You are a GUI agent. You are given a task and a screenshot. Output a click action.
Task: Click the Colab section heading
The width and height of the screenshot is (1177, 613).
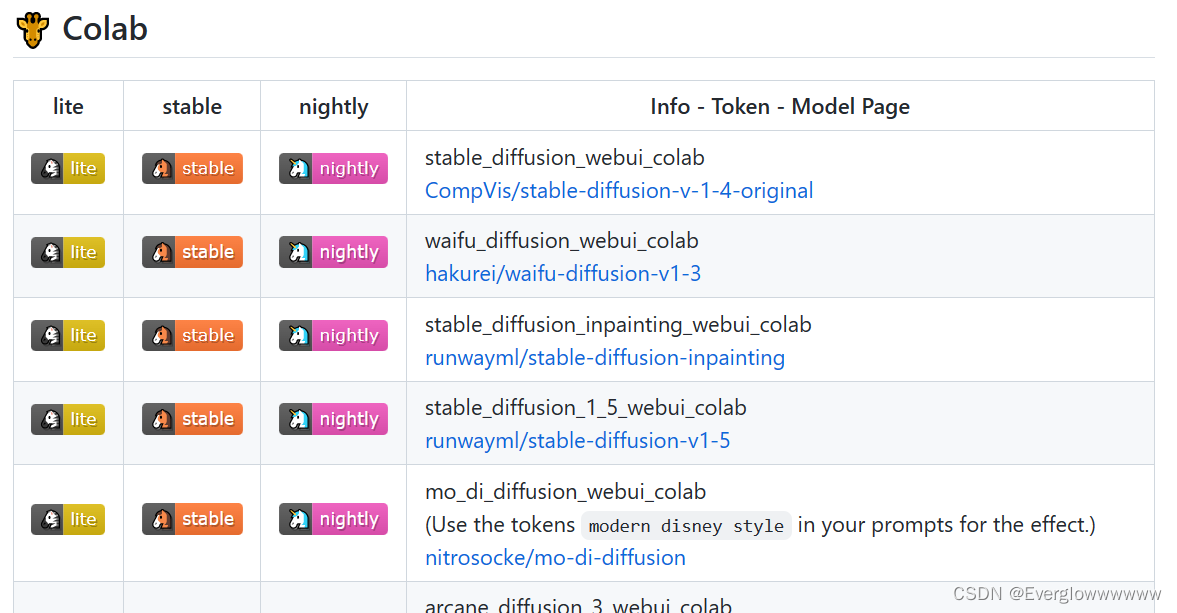(x=105, y=29)
